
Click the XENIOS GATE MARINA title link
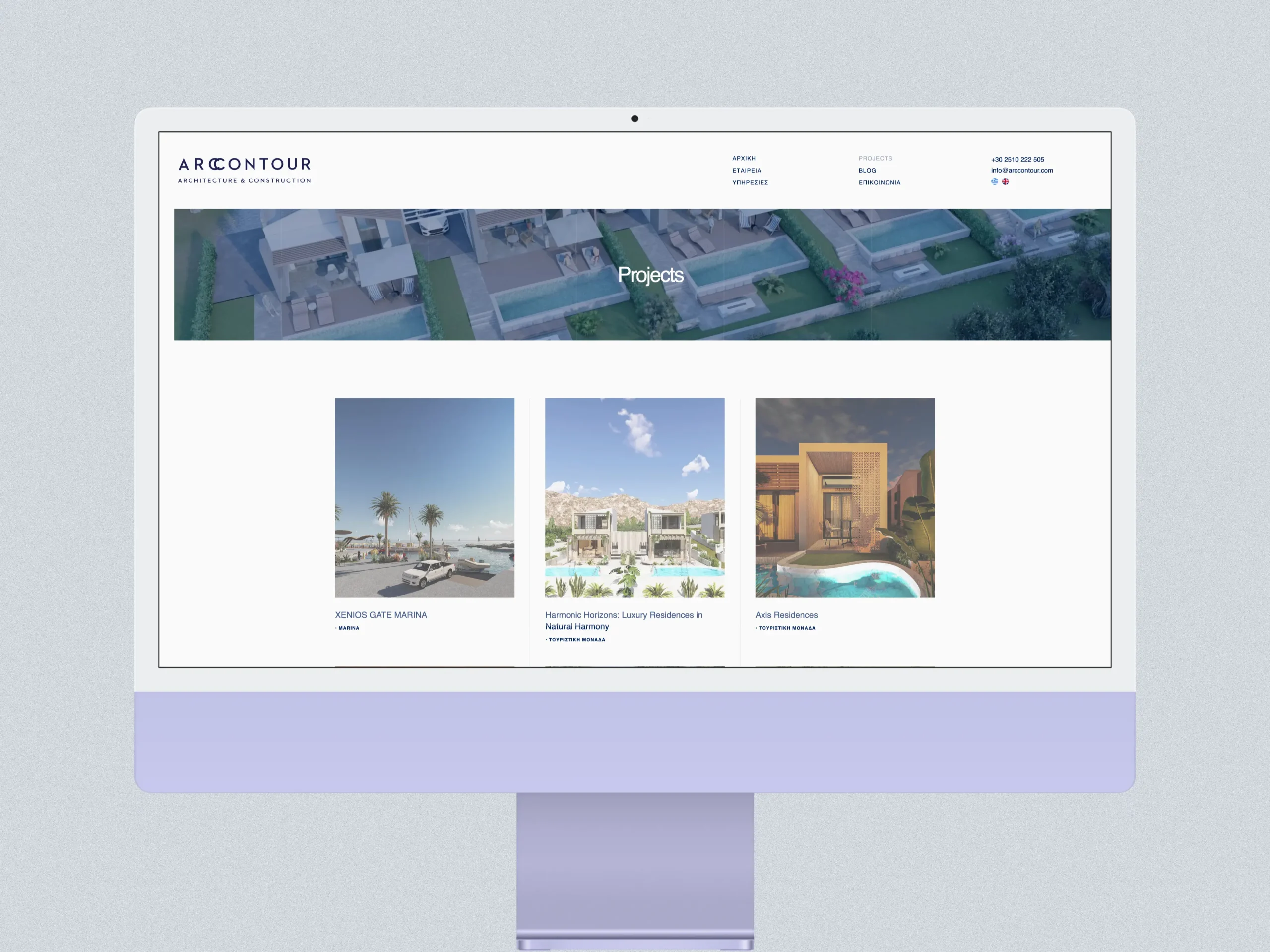pyautogui.click(x=381, y=614)
